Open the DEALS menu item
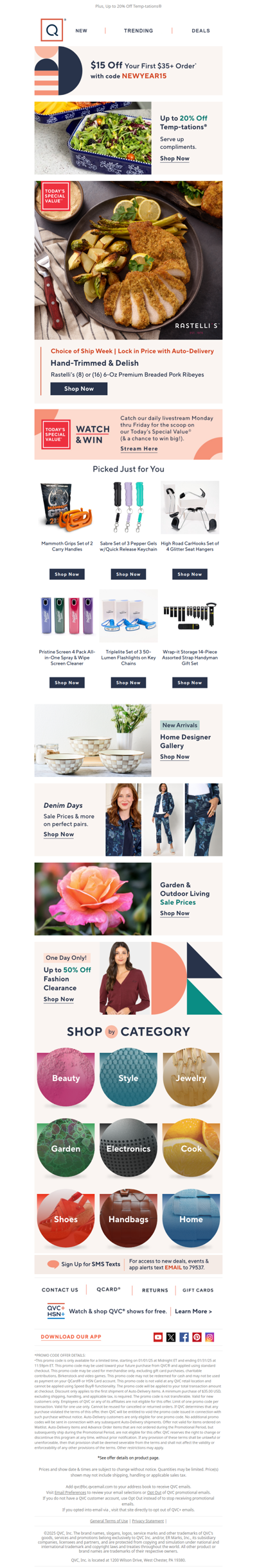 click(x=200, y=30)
